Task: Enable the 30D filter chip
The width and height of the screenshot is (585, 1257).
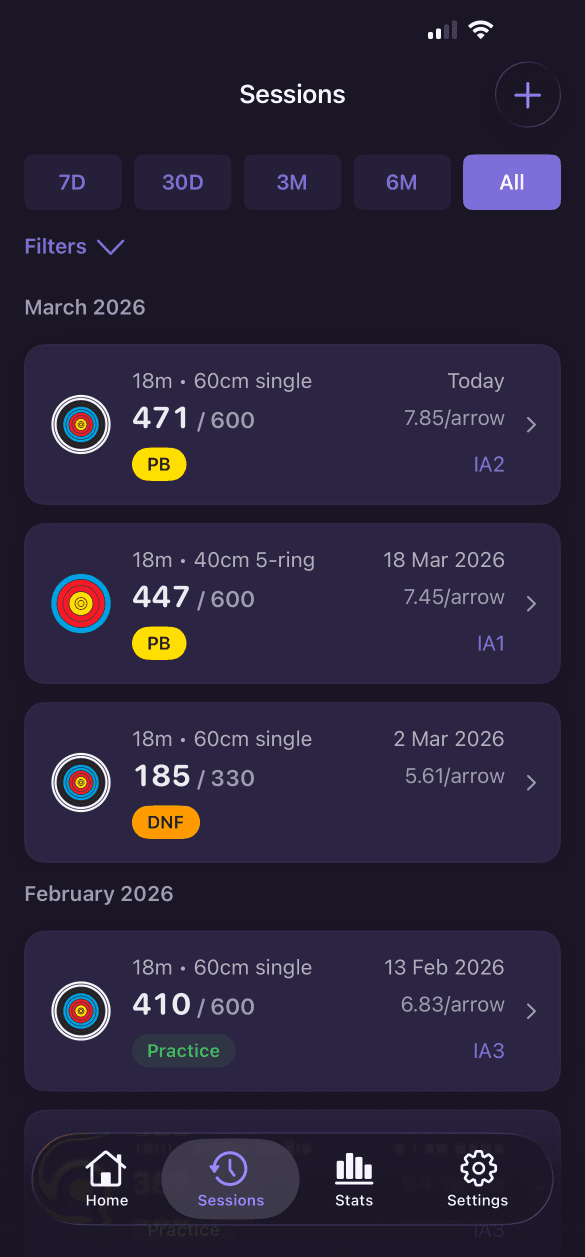Action: 182,182
